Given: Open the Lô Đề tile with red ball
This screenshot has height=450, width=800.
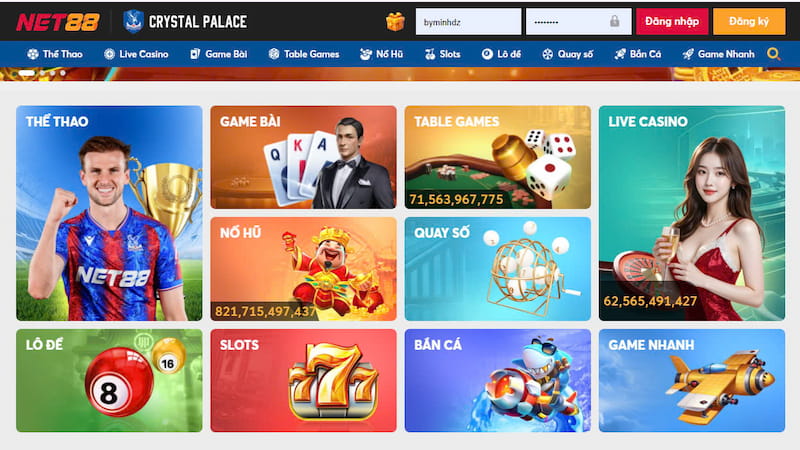Looking at the screenshot, I should [x=109, y=381].
